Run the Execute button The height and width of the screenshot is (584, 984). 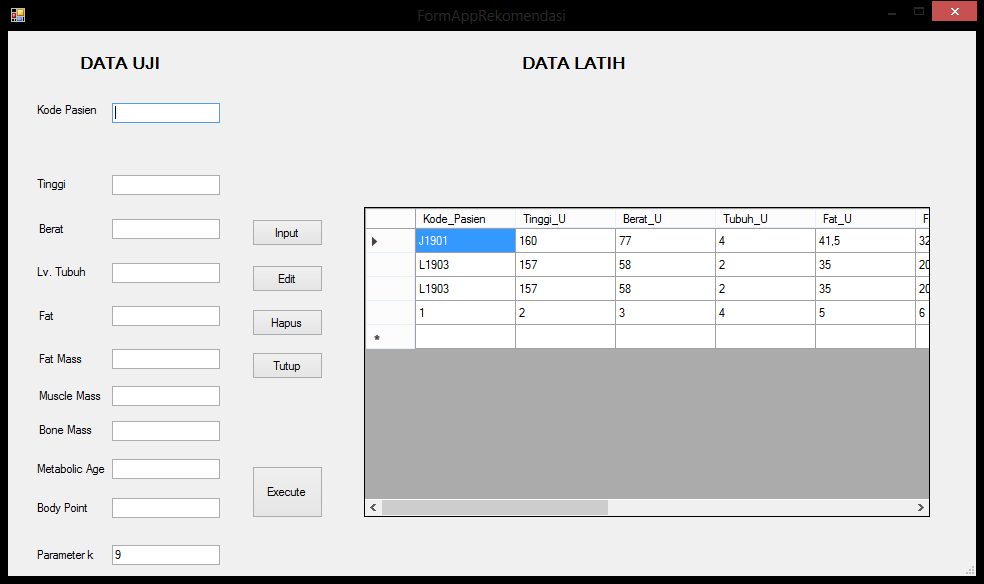tap(287, 492)
